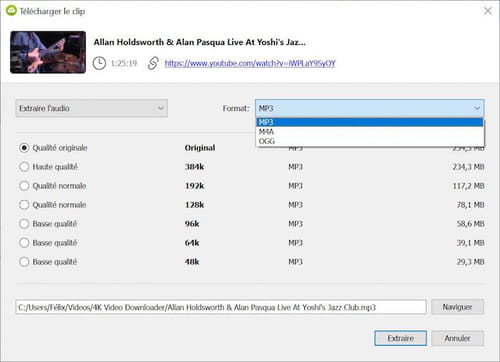This screenshot has height=362, width=500.
Task: Click the Naviguer button
Action: point(457,307)
